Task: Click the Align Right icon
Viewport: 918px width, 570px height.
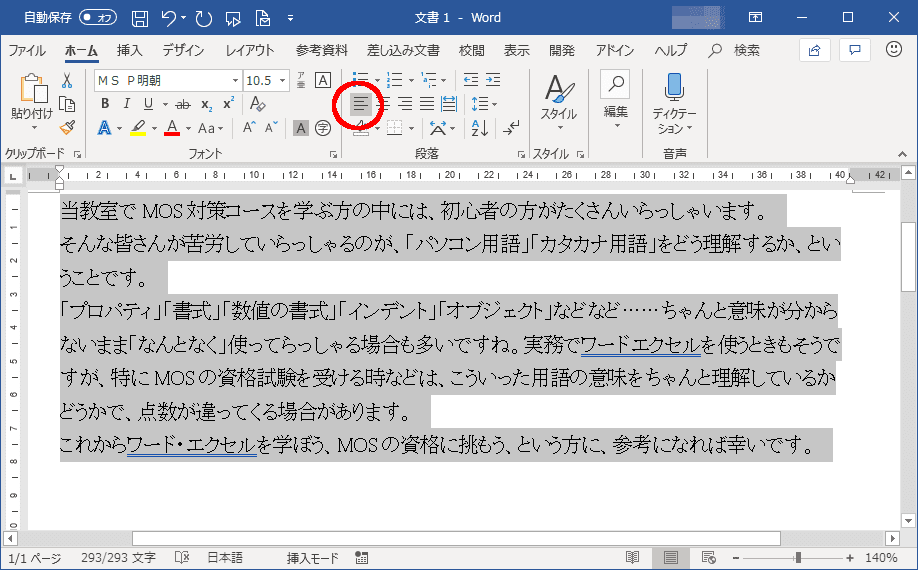Action: point(405,104)
